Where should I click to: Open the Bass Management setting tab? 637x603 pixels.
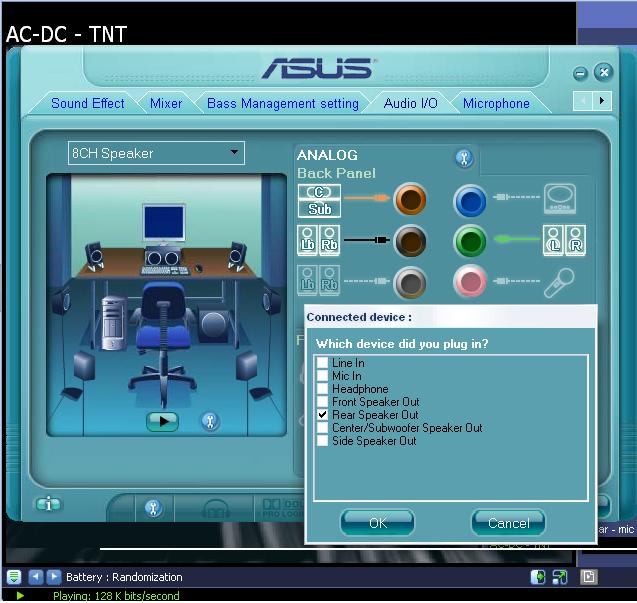(283, 103)
